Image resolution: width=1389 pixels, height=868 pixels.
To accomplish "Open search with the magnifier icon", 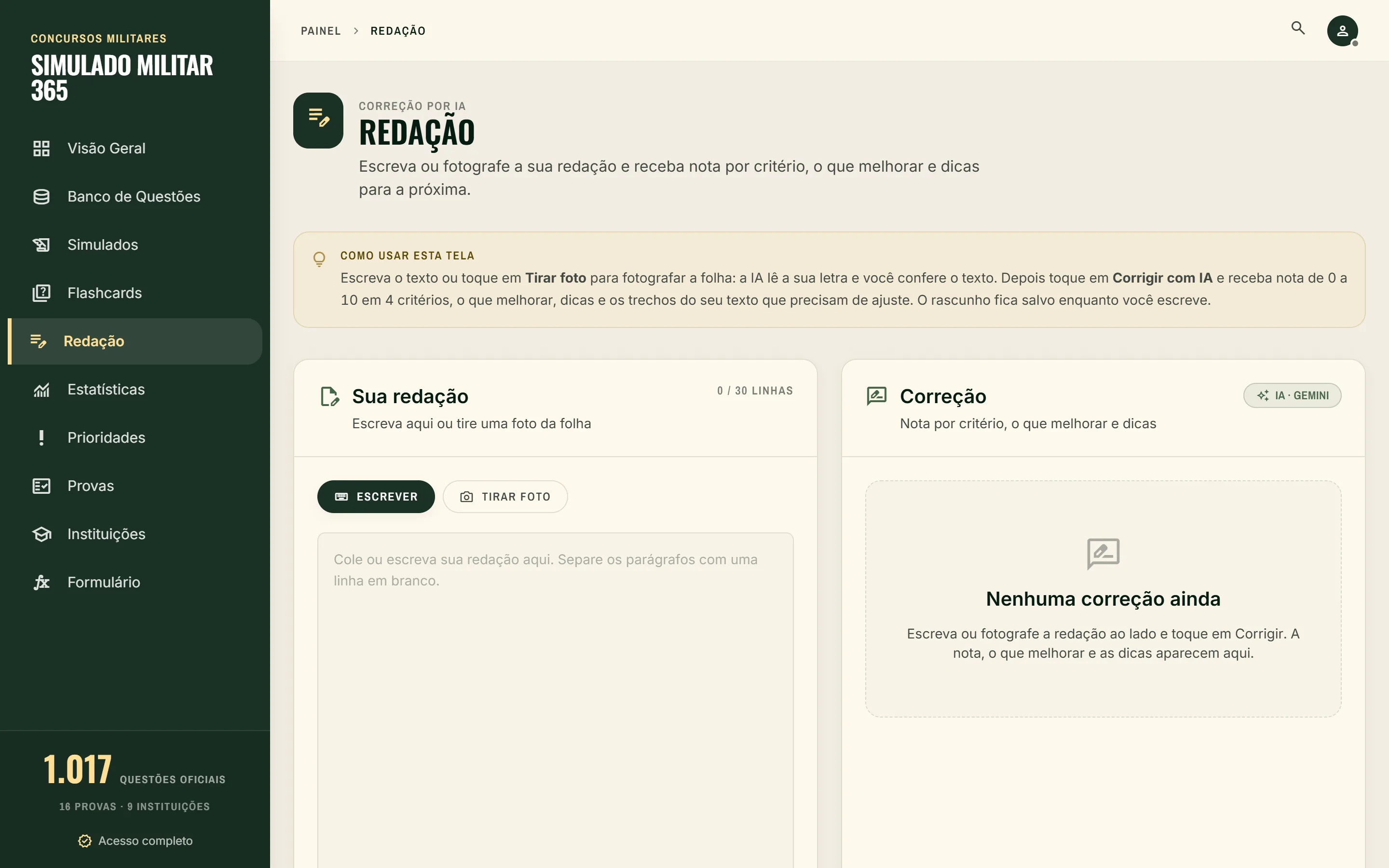I will 1298,28.
